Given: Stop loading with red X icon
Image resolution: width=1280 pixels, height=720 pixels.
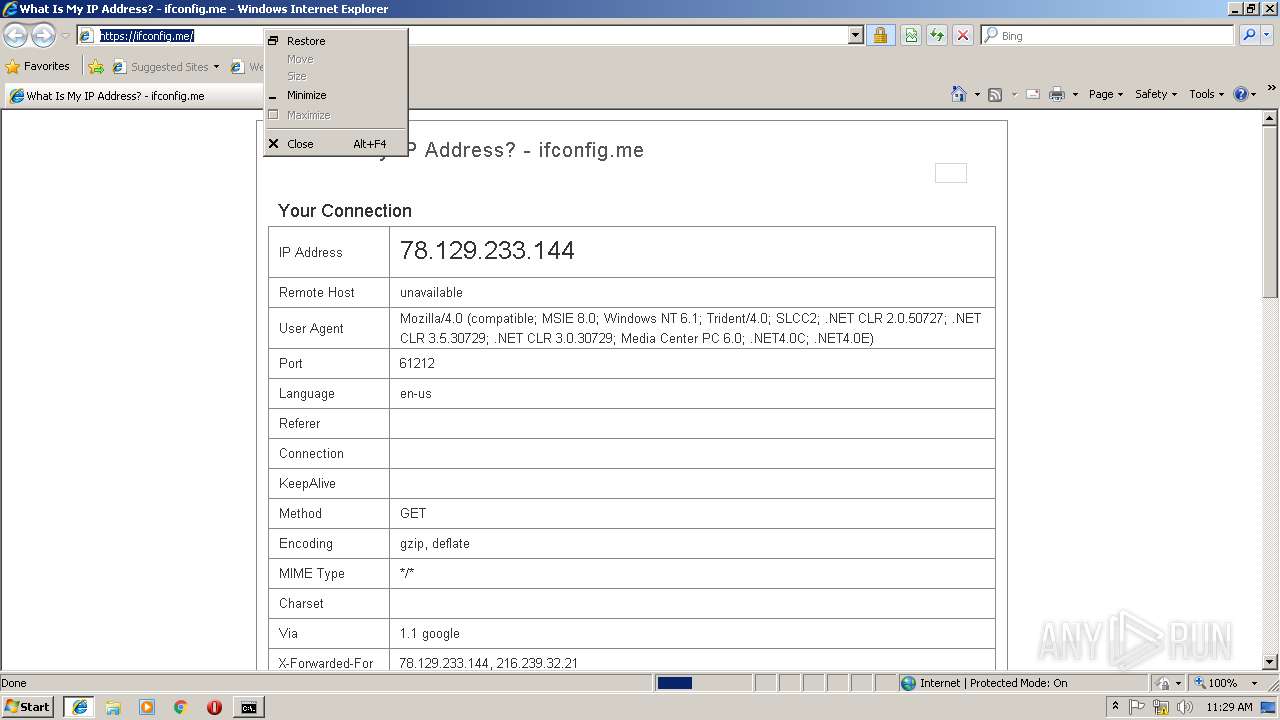Looking at the screenshot, I should pyautogui.click(x=963, y=35).
